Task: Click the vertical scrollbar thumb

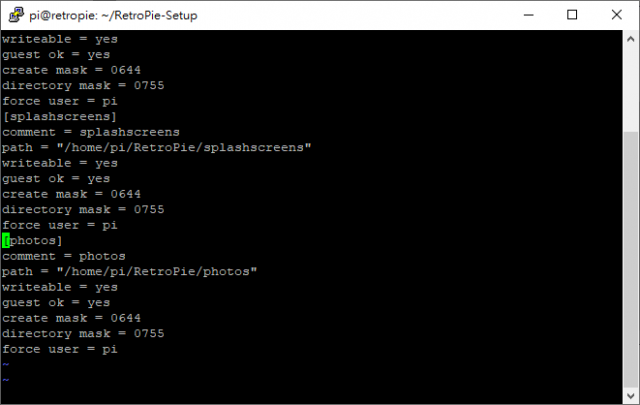Action: (x=631, y=259)
